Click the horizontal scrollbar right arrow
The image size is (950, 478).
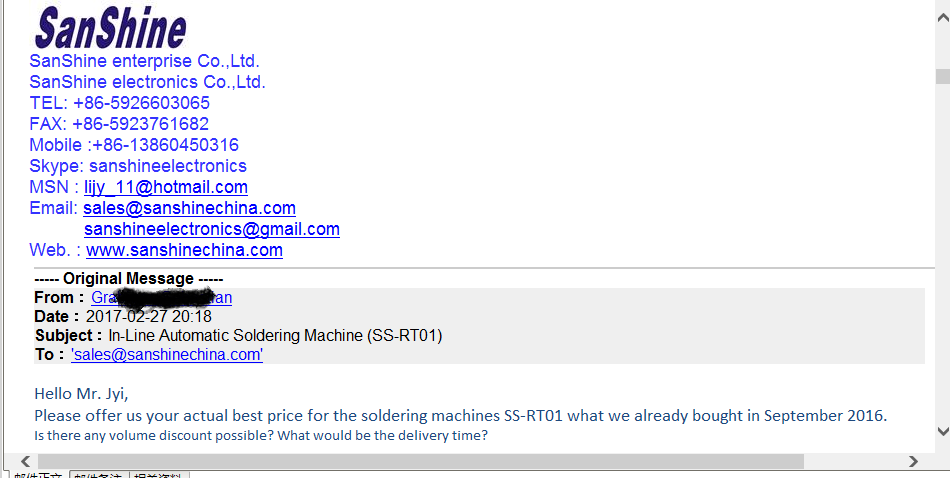pyautogui.click(x=913, y=462)
